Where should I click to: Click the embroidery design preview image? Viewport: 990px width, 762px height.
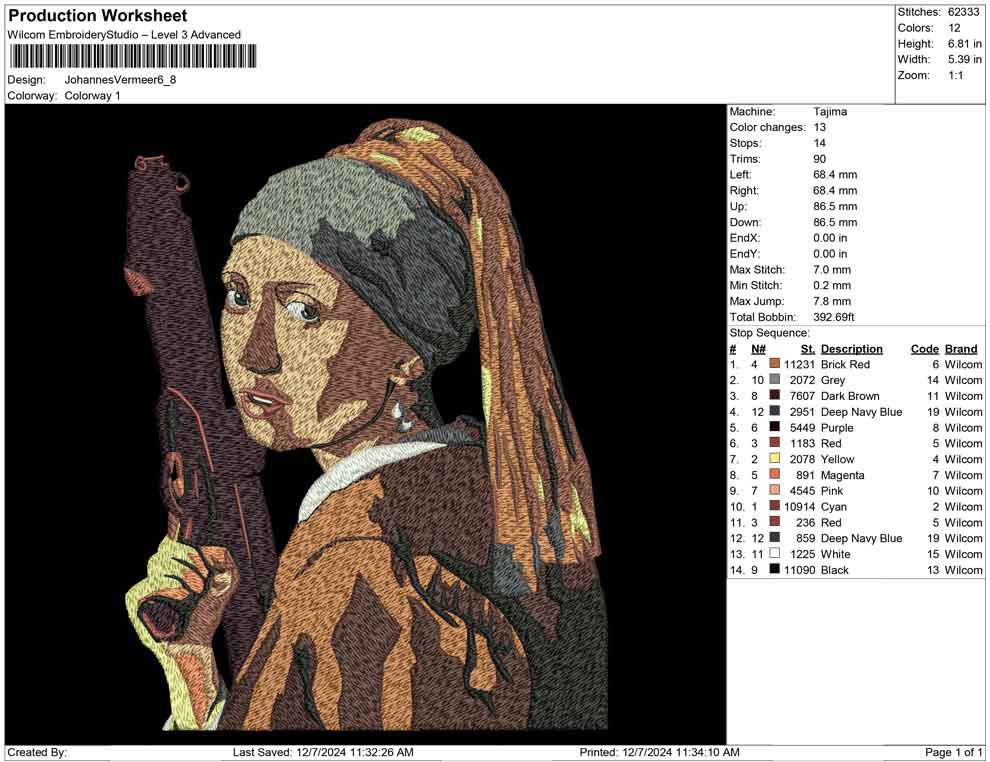365,423
